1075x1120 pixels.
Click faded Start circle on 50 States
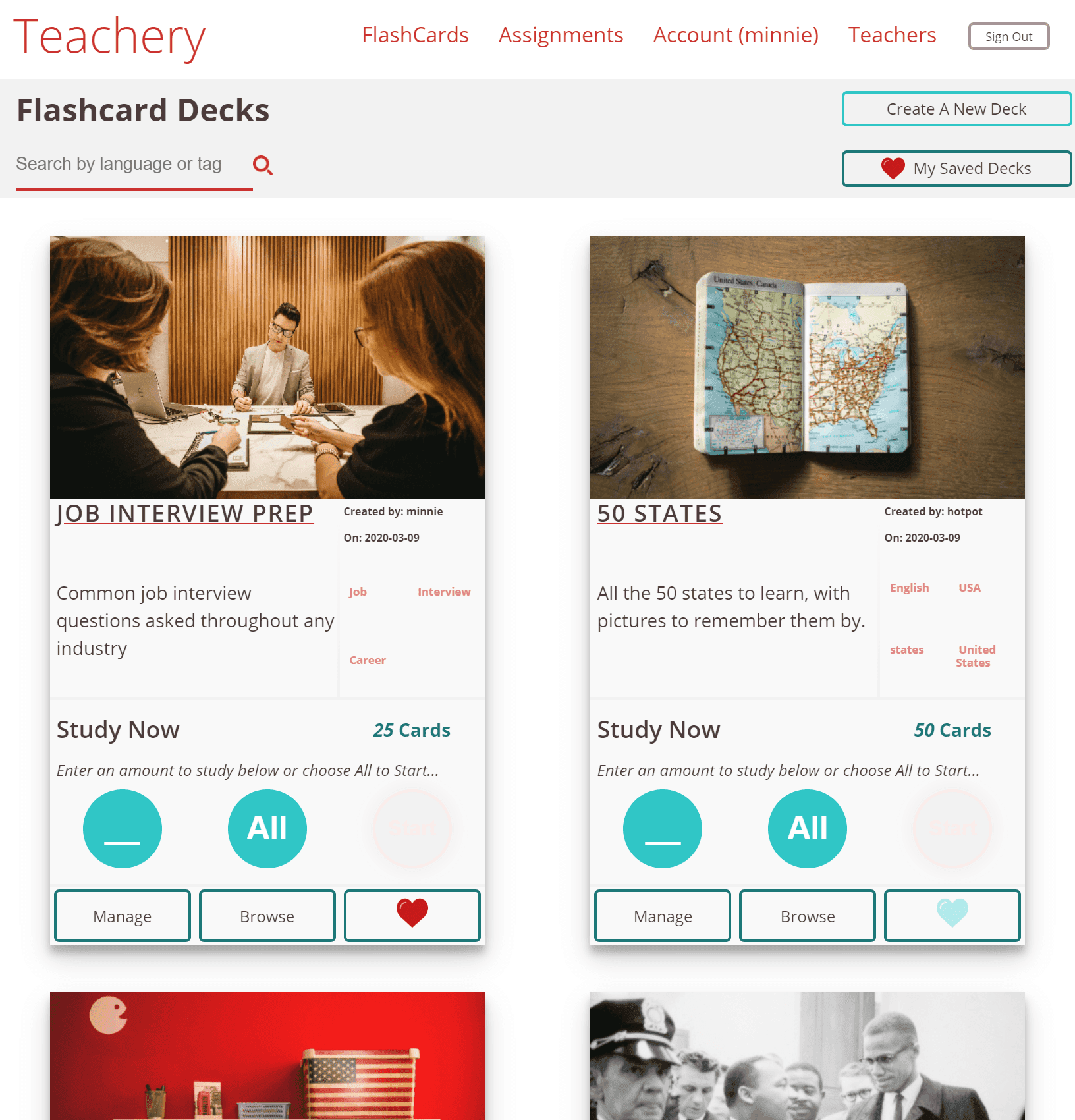coord(952,829)
